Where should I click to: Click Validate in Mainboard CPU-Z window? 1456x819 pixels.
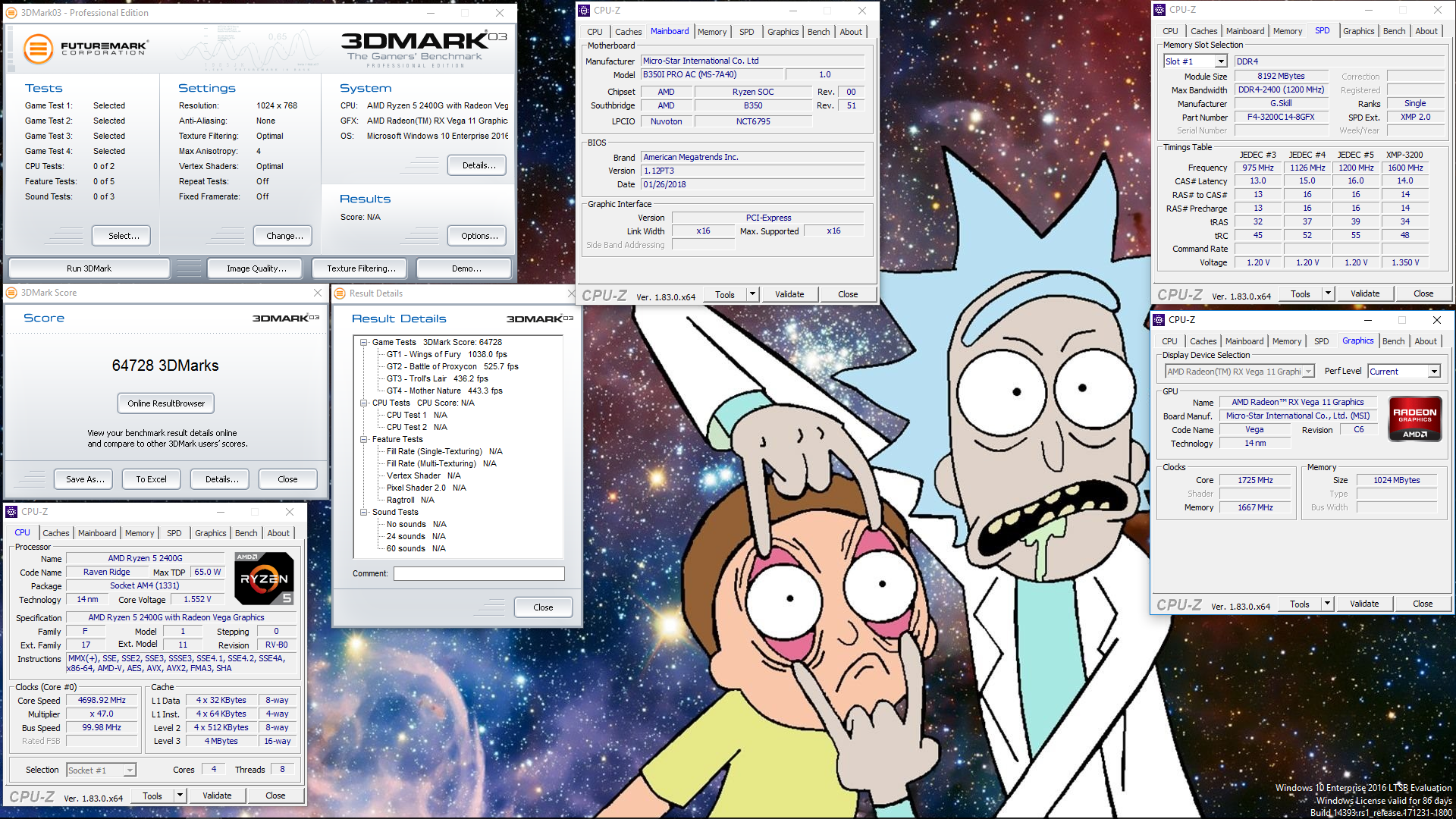(789, 294)
